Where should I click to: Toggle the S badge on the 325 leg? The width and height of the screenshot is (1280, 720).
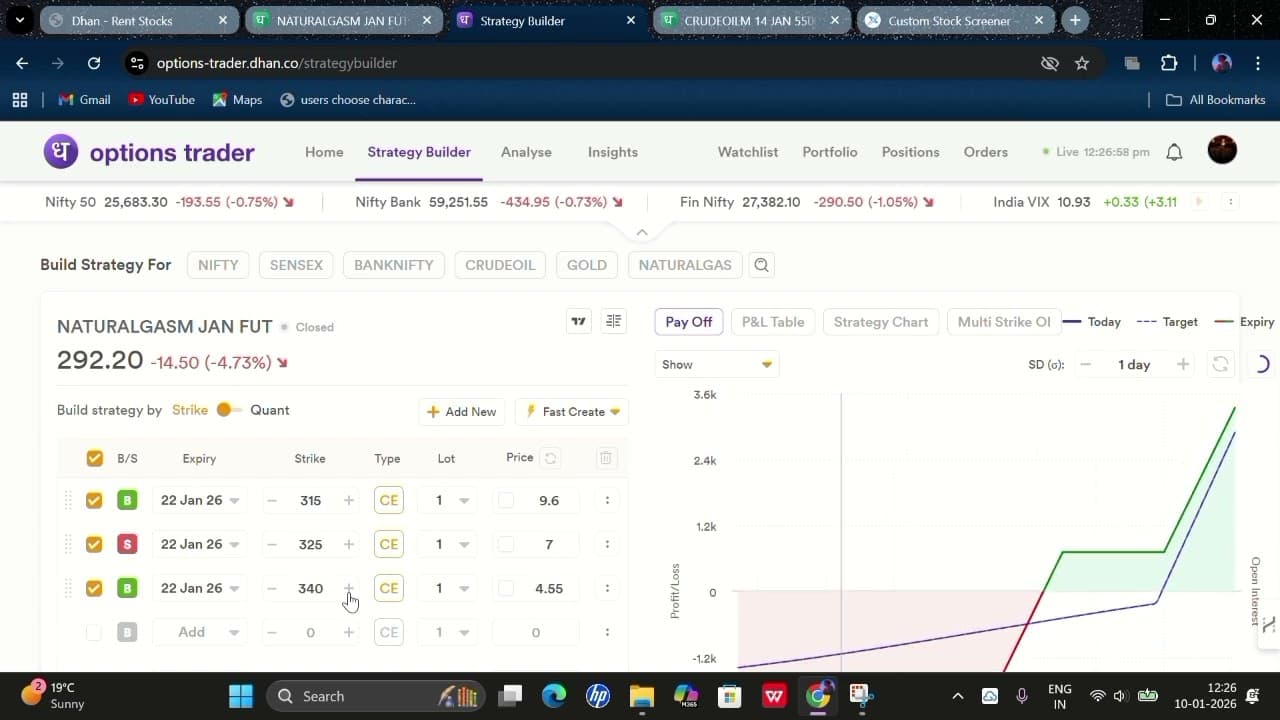[127, 544]
